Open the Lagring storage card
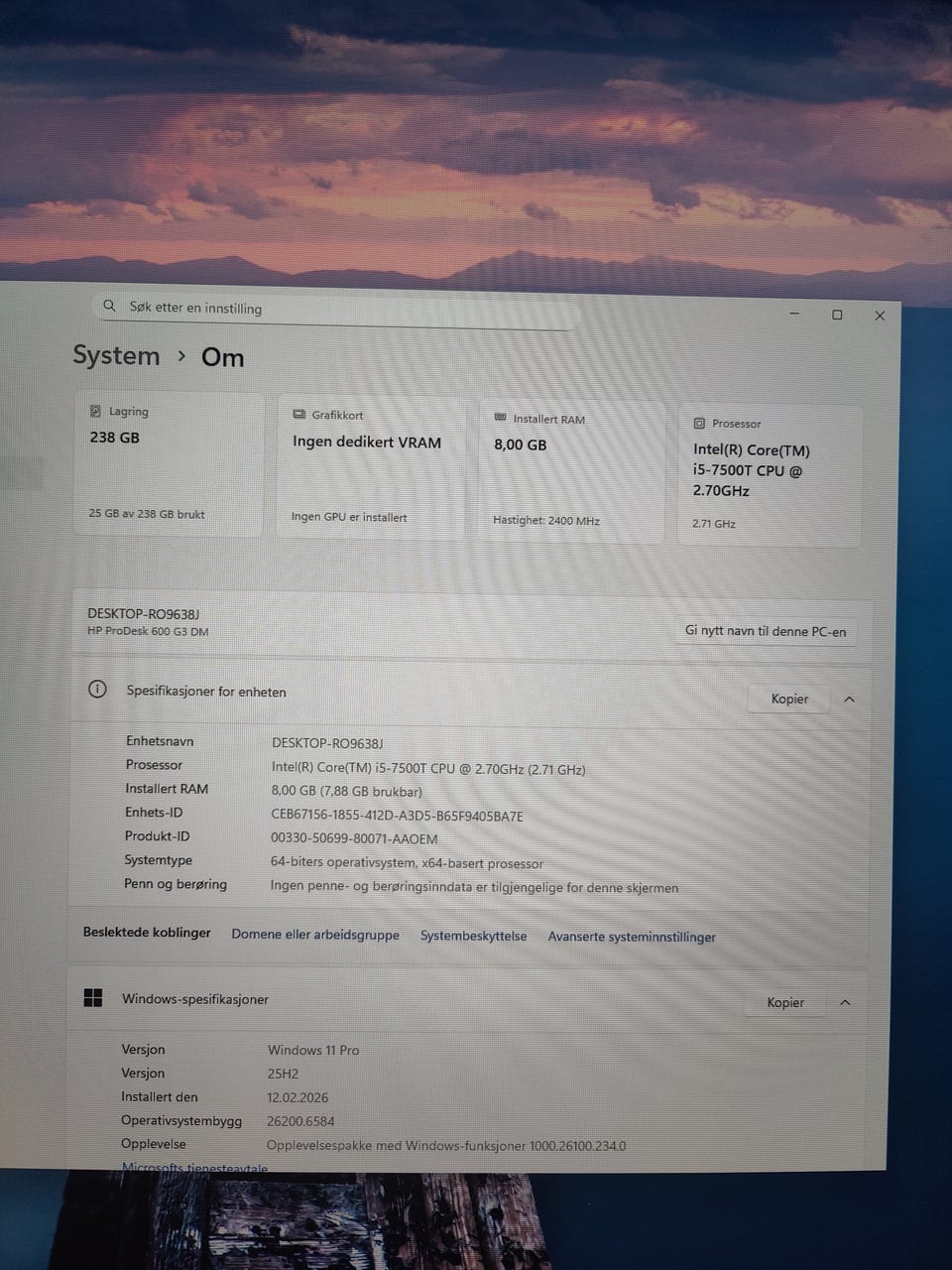 pyautogui.click(x=169, y=463)
